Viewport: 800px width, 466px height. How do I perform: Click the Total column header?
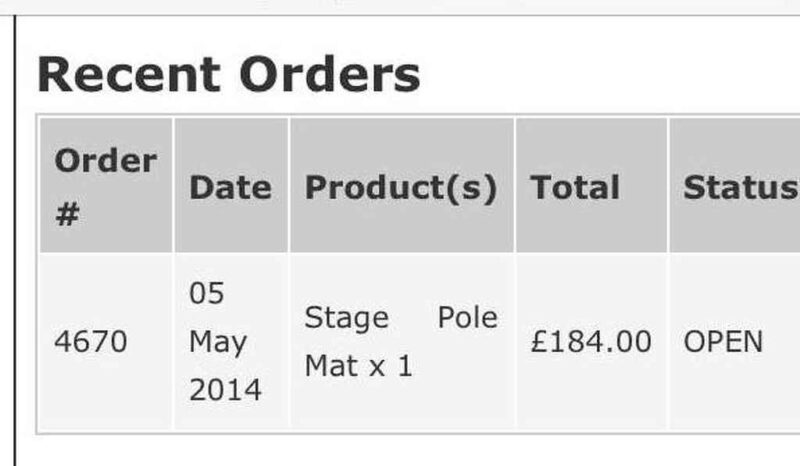point(575,187)
